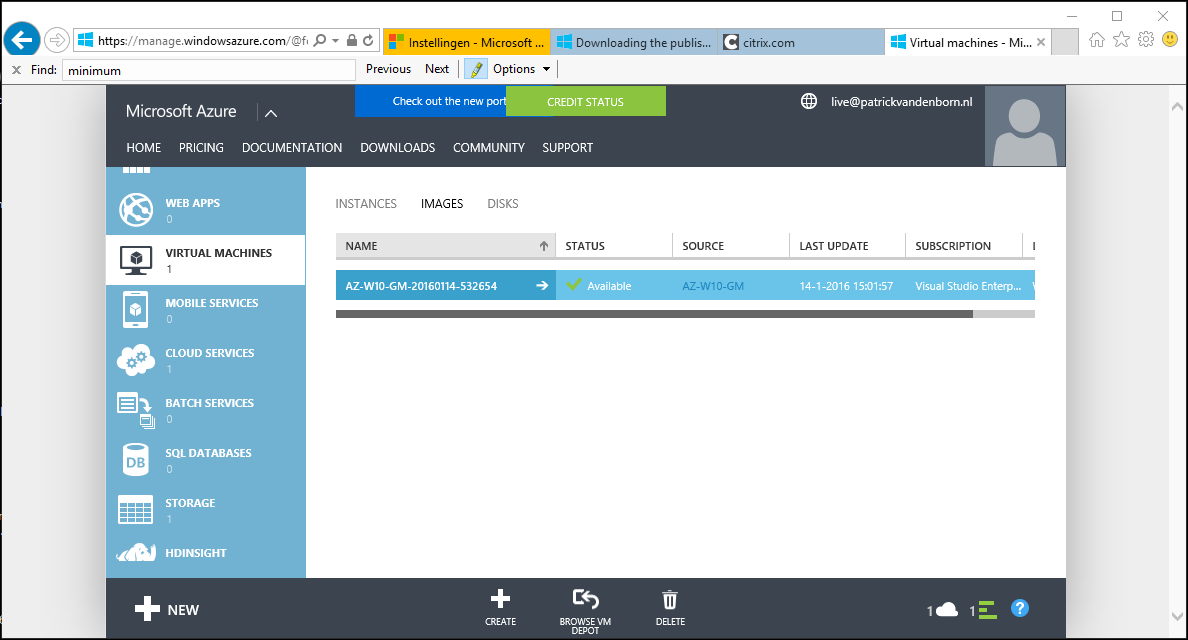Sort by the Last Update column header
Screen dimensions: 1188x640
pos(848,246)
